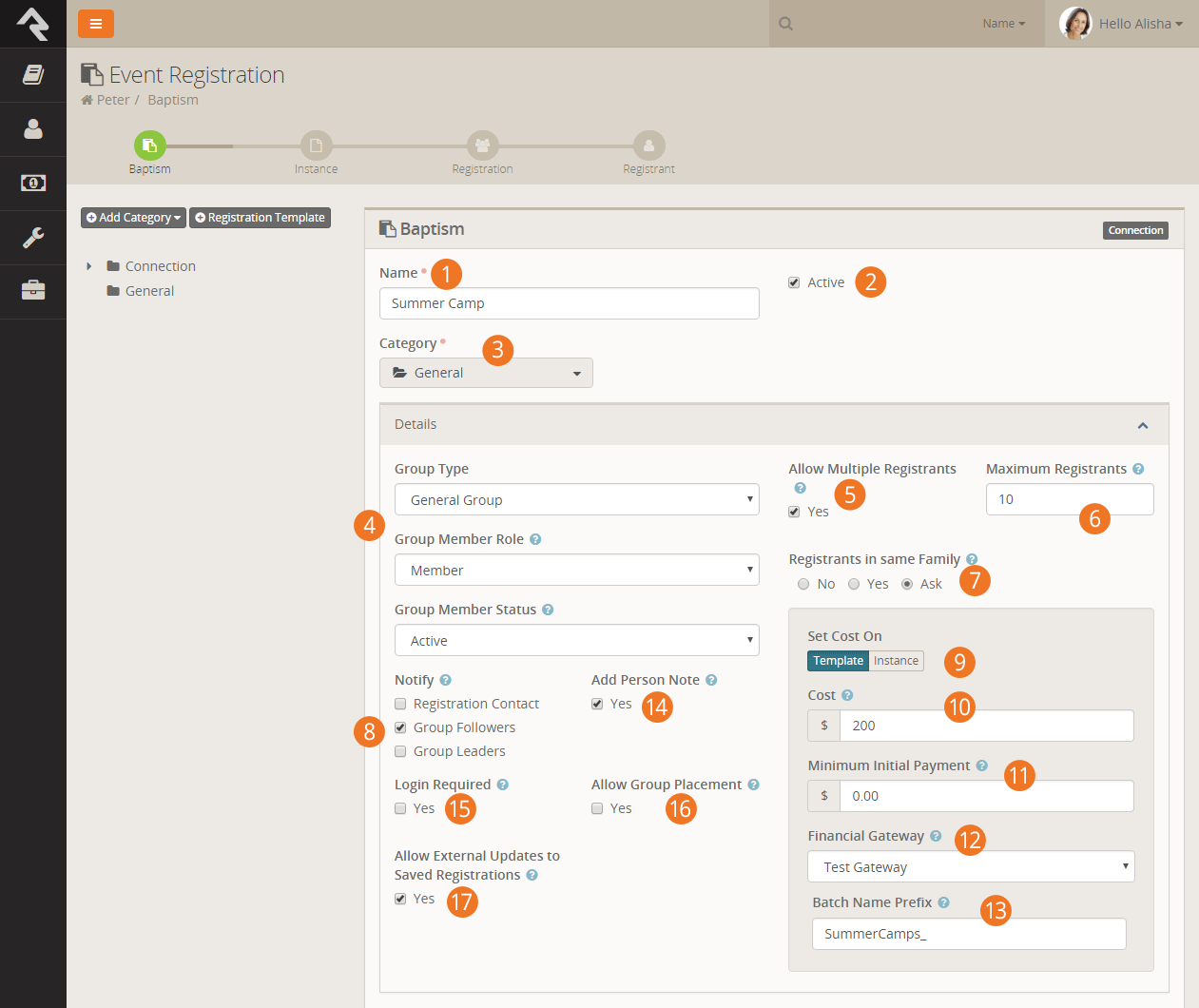Open the briefcase icon in sidebar
The image size is (1199, 1008).
(33, 291)
